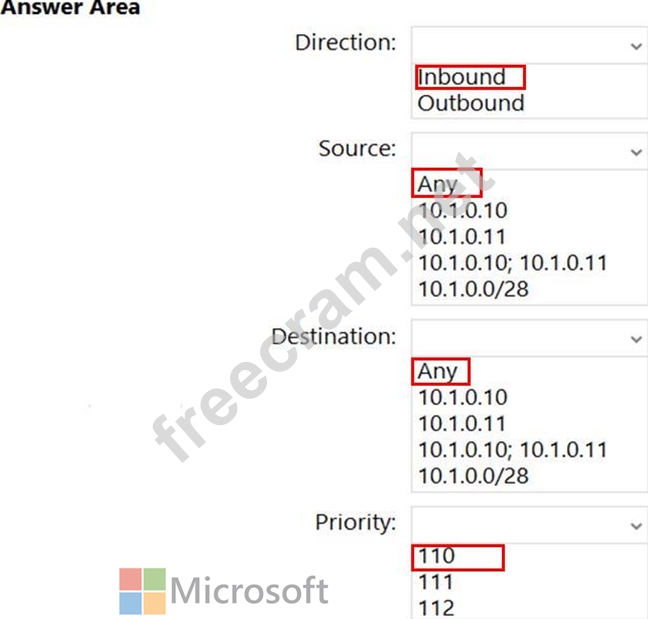Choose Any in Source list
Viewport: 648px width, 619px height.
point(438,184)
